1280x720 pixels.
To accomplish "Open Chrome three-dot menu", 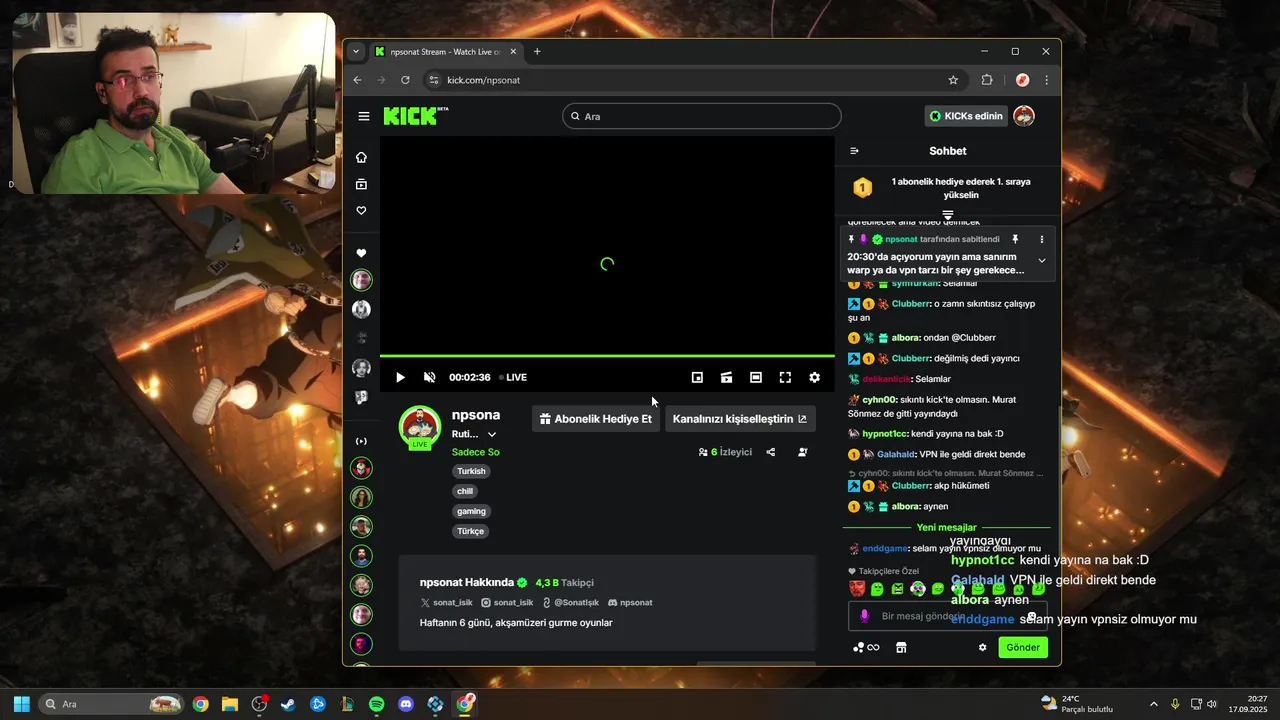I will 1046,80.
